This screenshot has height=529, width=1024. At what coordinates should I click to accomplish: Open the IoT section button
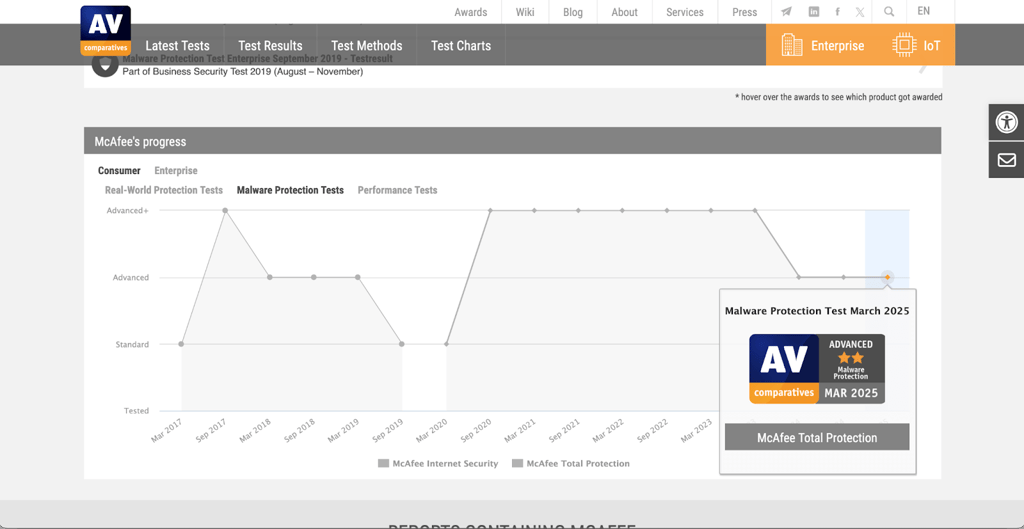pyautogui.click(x=916, y=45)
